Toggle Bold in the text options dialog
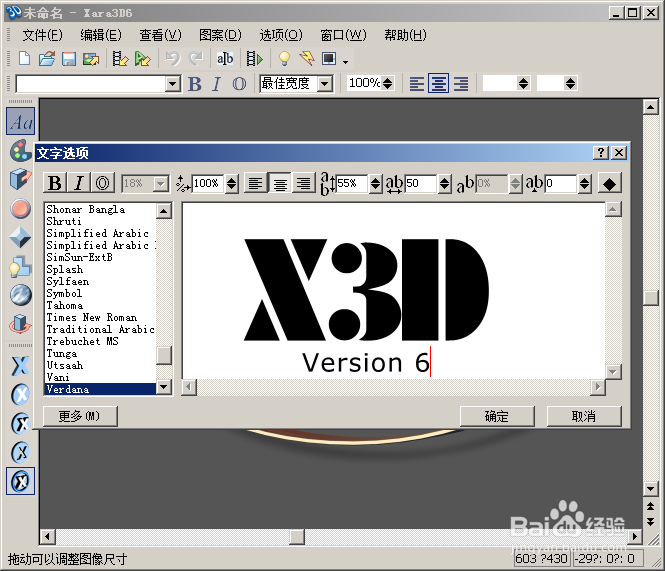Screen dimensions: 665x571 [x=55, y=184]
